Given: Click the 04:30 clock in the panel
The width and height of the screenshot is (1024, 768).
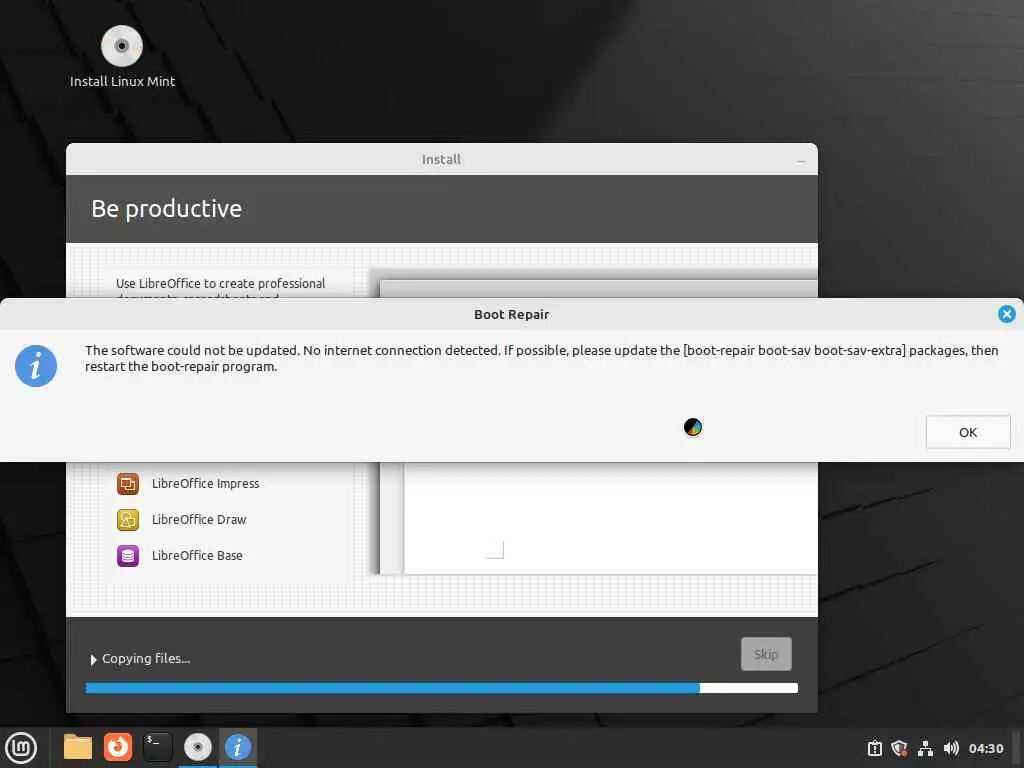Looking at the screenshot, I should (x=985, y=748).
